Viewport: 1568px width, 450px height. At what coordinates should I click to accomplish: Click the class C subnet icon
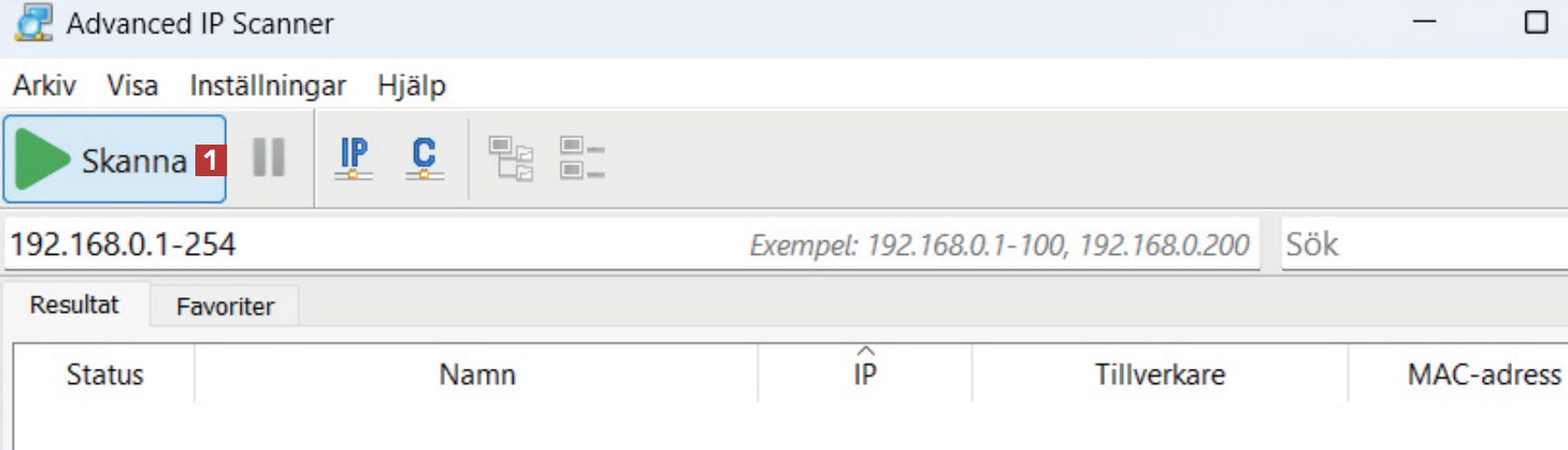tap(424, 158)
